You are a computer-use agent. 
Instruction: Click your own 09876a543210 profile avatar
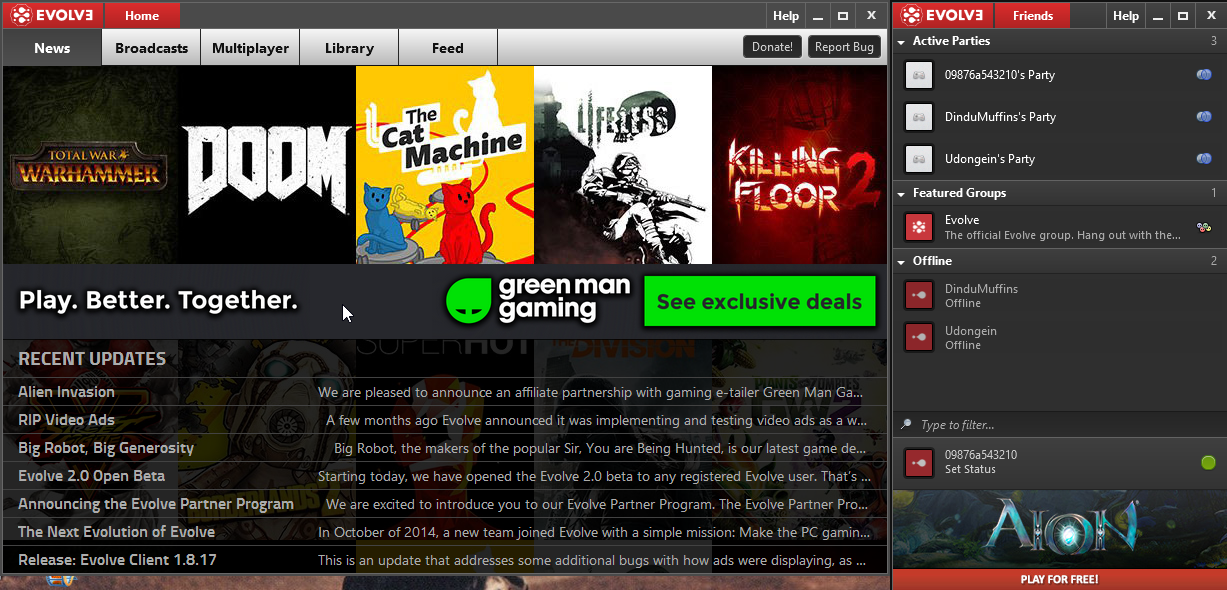point(918,462)
